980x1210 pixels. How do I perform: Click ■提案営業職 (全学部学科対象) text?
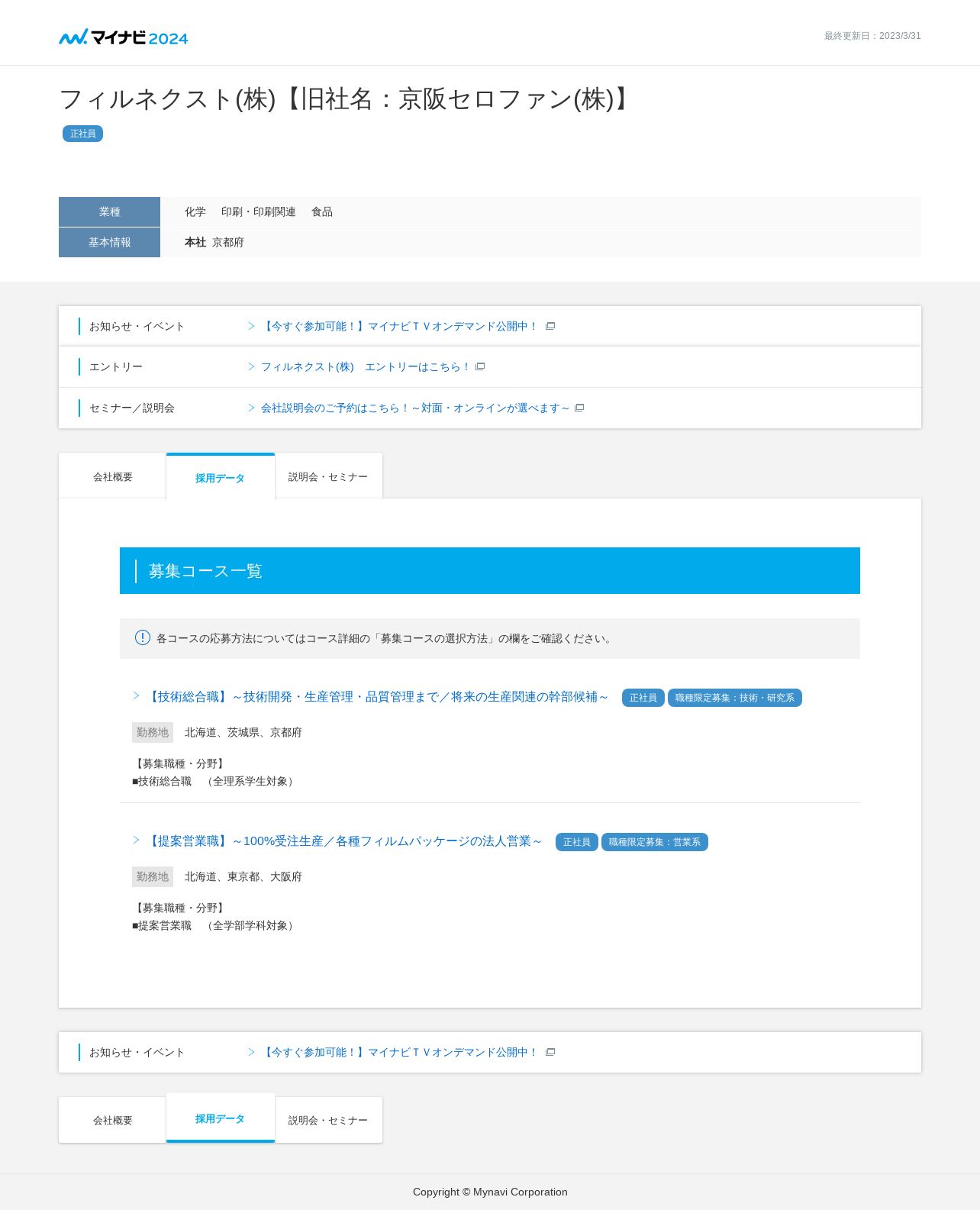coord(214,925)
